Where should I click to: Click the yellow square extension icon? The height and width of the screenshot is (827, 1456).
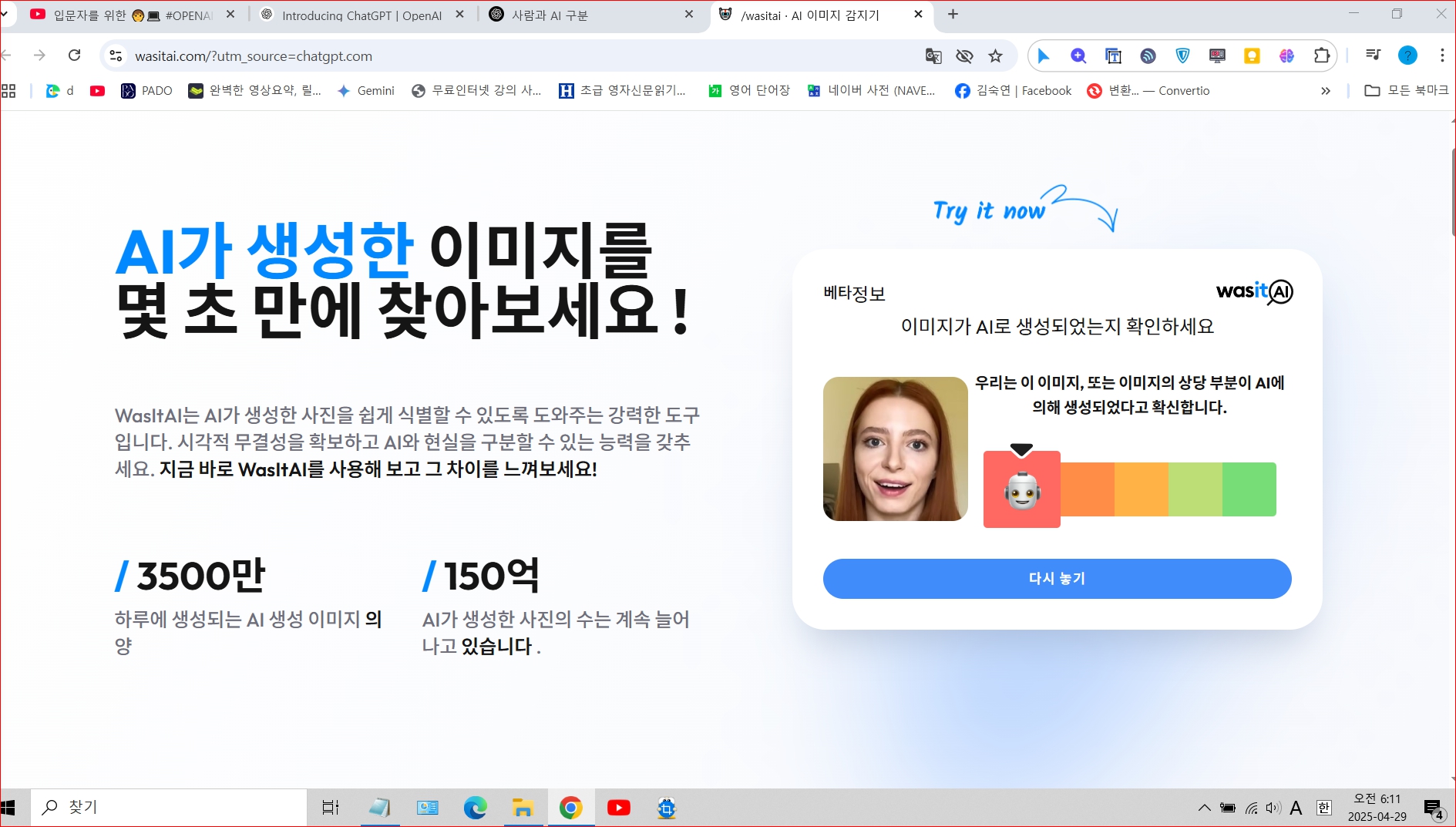pos(1253,55)
